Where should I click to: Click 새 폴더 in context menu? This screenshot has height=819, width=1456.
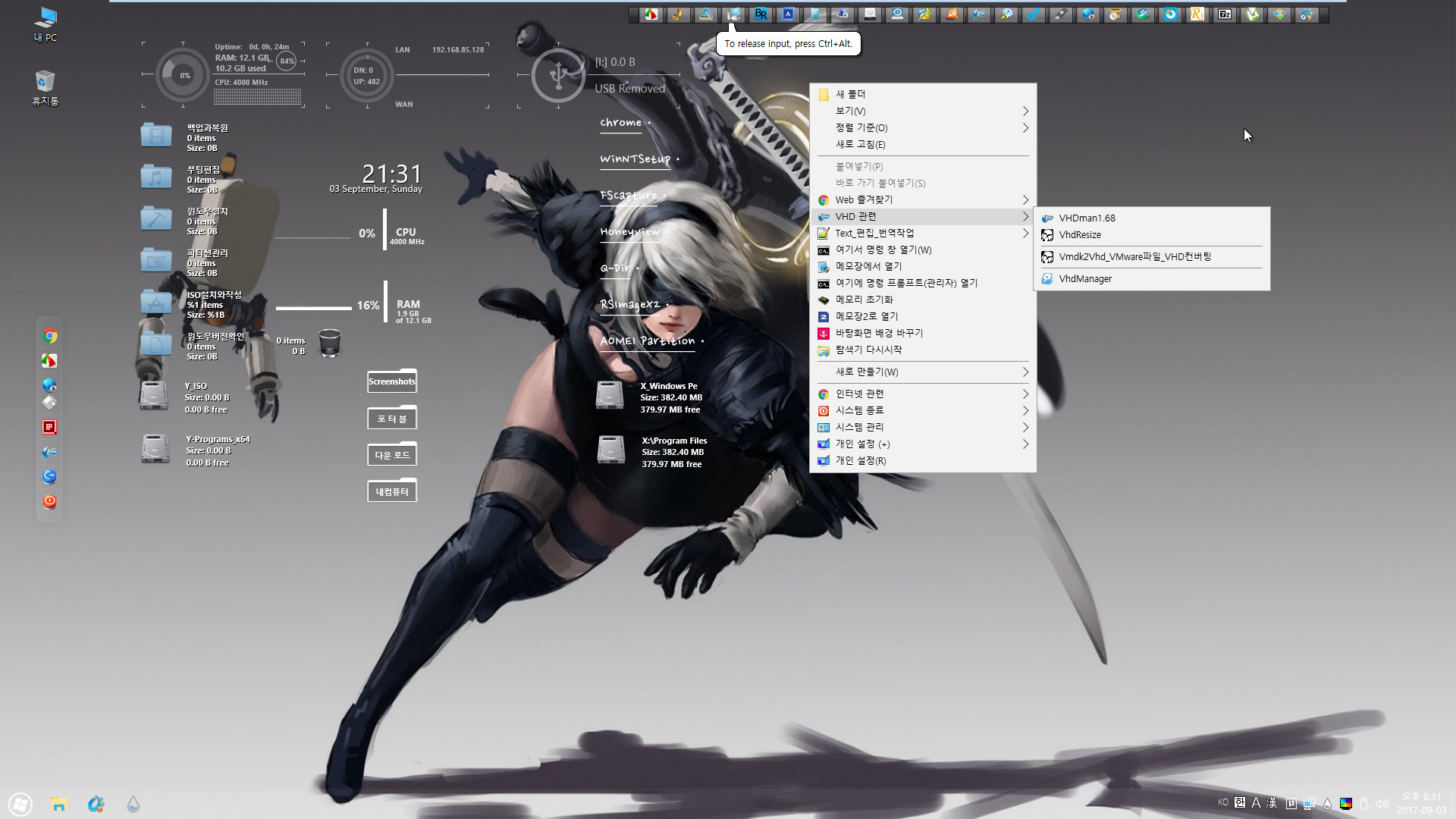[x=923, y=94]
